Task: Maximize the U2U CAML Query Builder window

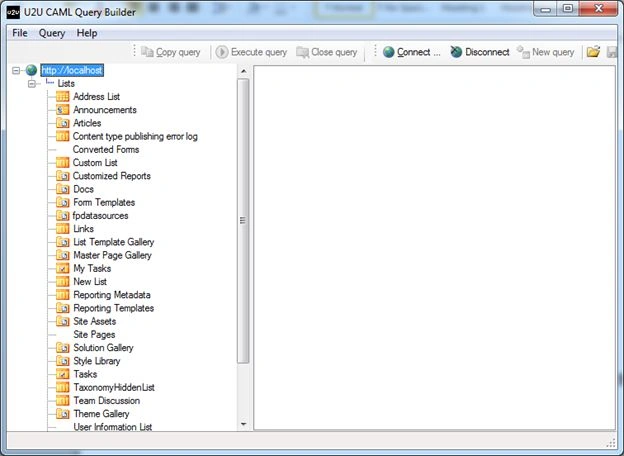Action: (x=568, y=9)
